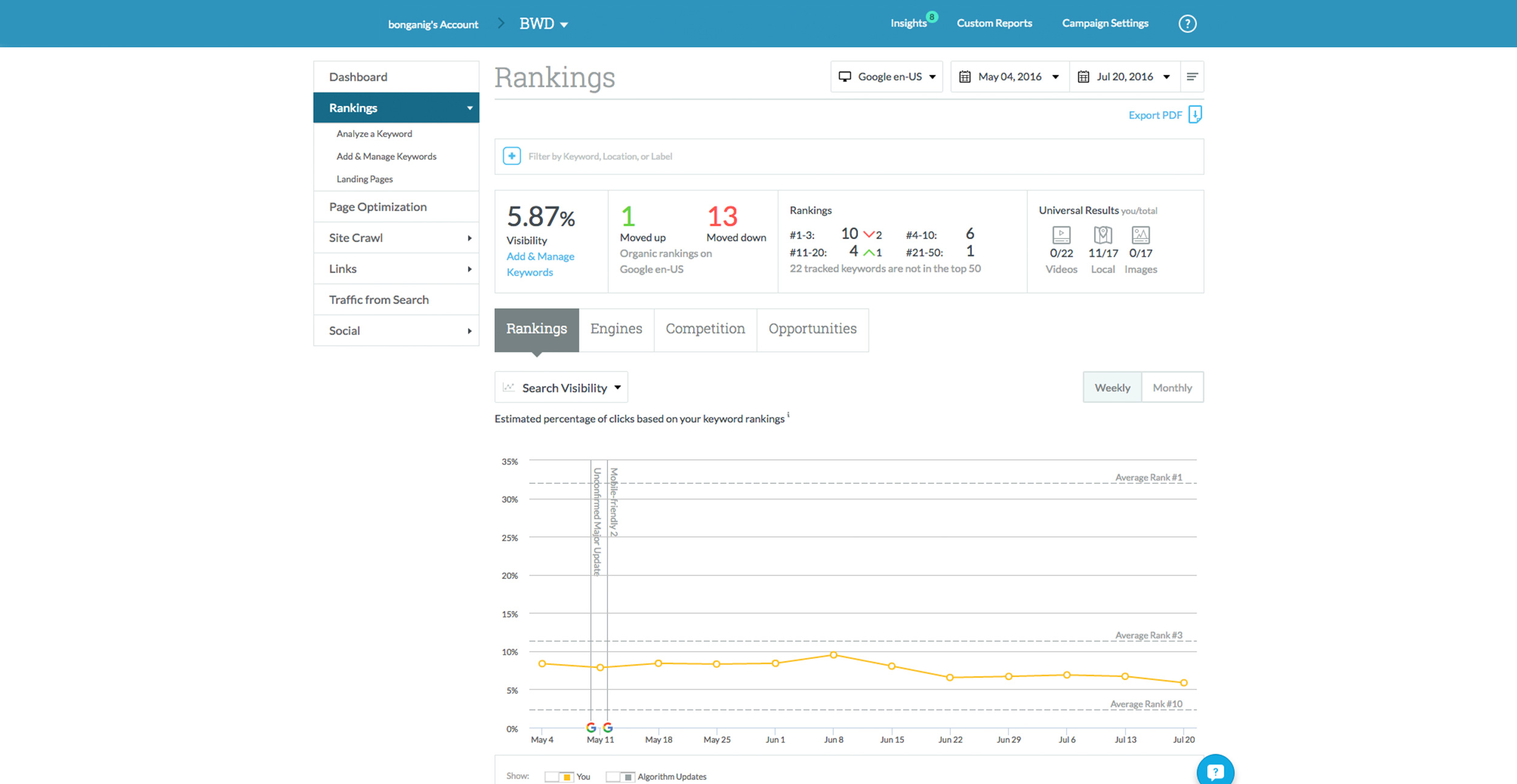Click the Images universal results icon
Viewport: 1517px width, 784px height.
point(1140,235)
